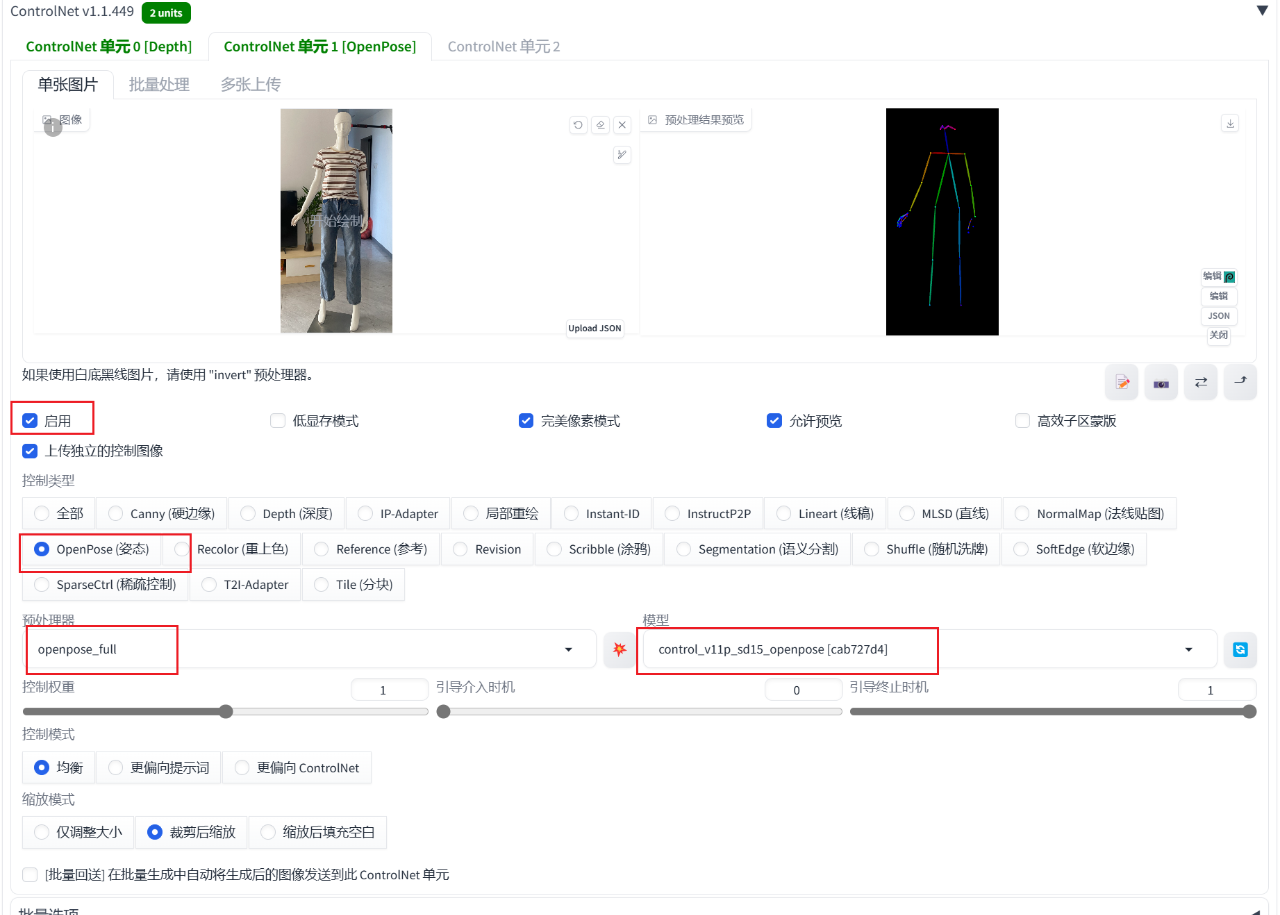Click the explosion icon to run the preprocessor
1280x915 pixels.
tap(620, 649)
